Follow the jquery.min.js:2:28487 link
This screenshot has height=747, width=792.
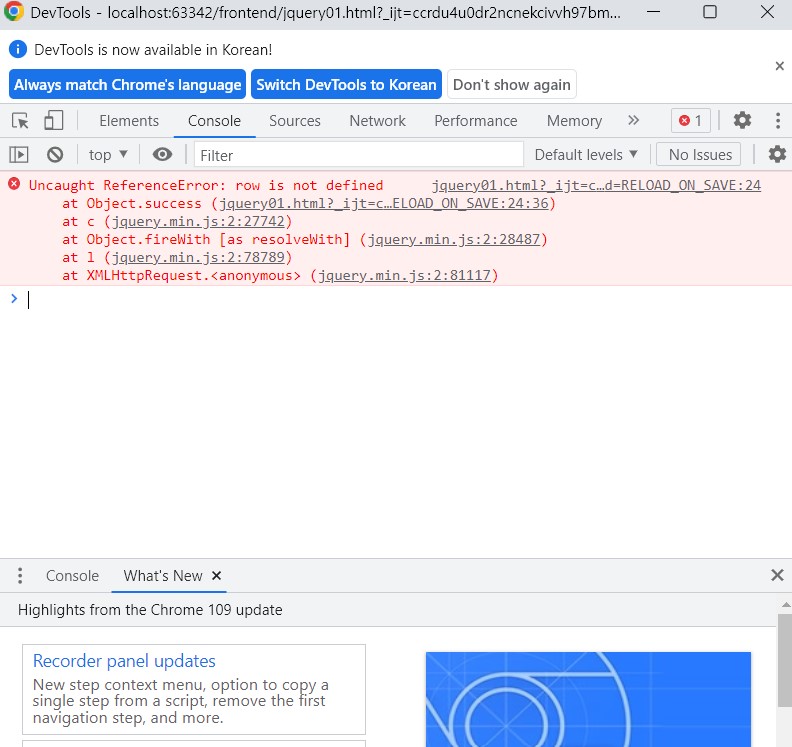click(454, 239)
